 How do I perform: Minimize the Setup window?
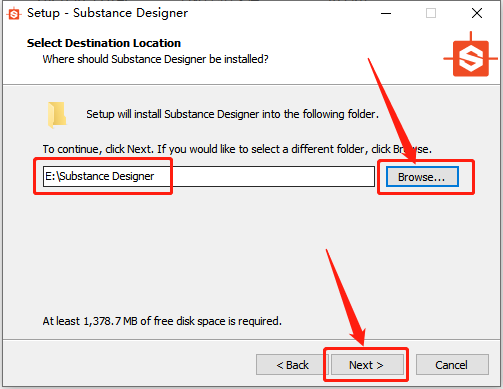pos(386,14)
